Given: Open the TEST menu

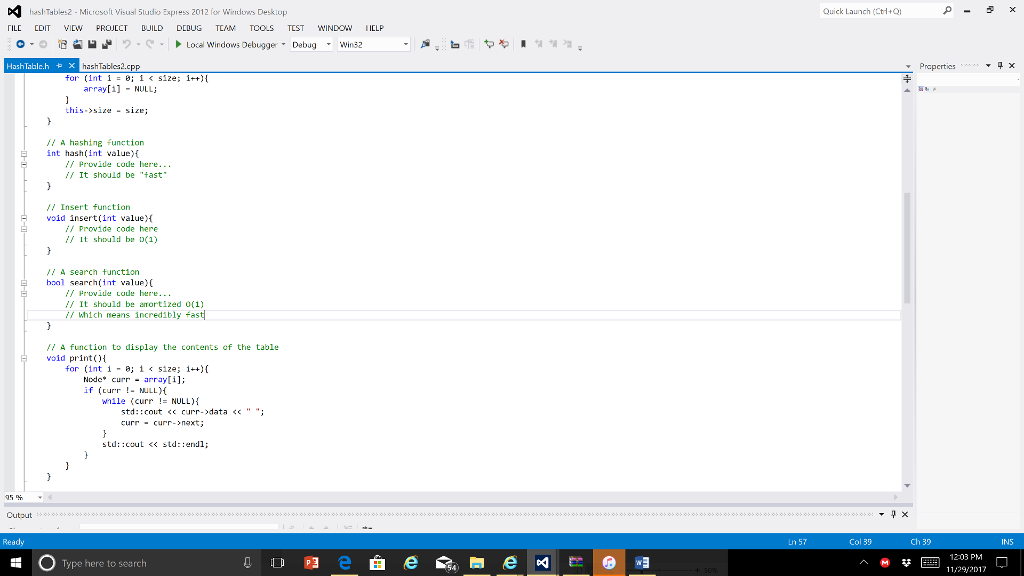Looking at the screenshot, I should pyautogui.click(x=296, y=28).
